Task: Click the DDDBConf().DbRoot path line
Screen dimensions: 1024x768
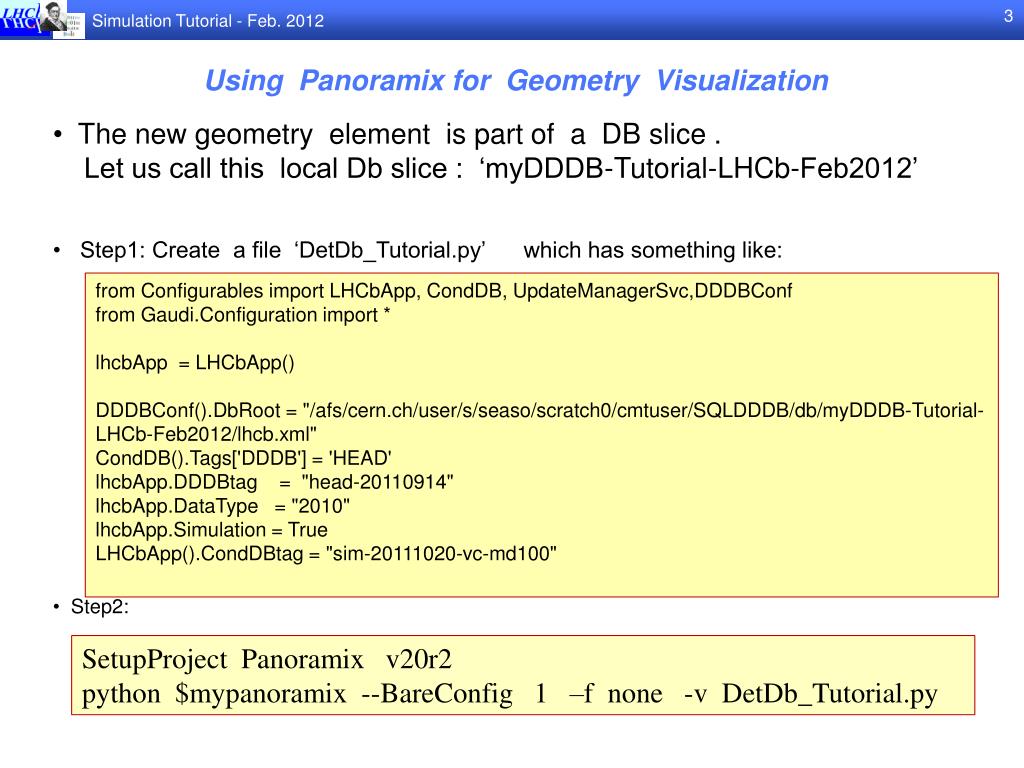Action: (539, 411)
